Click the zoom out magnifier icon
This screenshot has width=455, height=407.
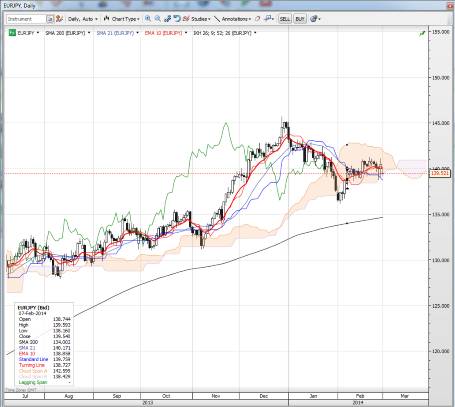(x=158, y=19)
